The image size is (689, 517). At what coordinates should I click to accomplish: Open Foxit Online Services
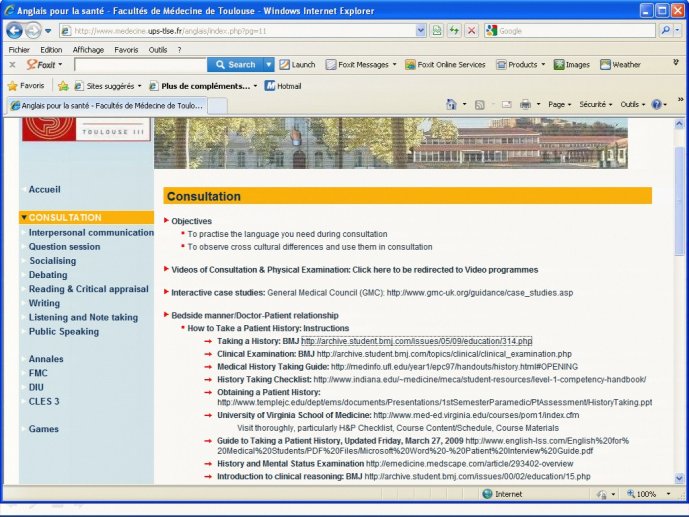point(445,65)
